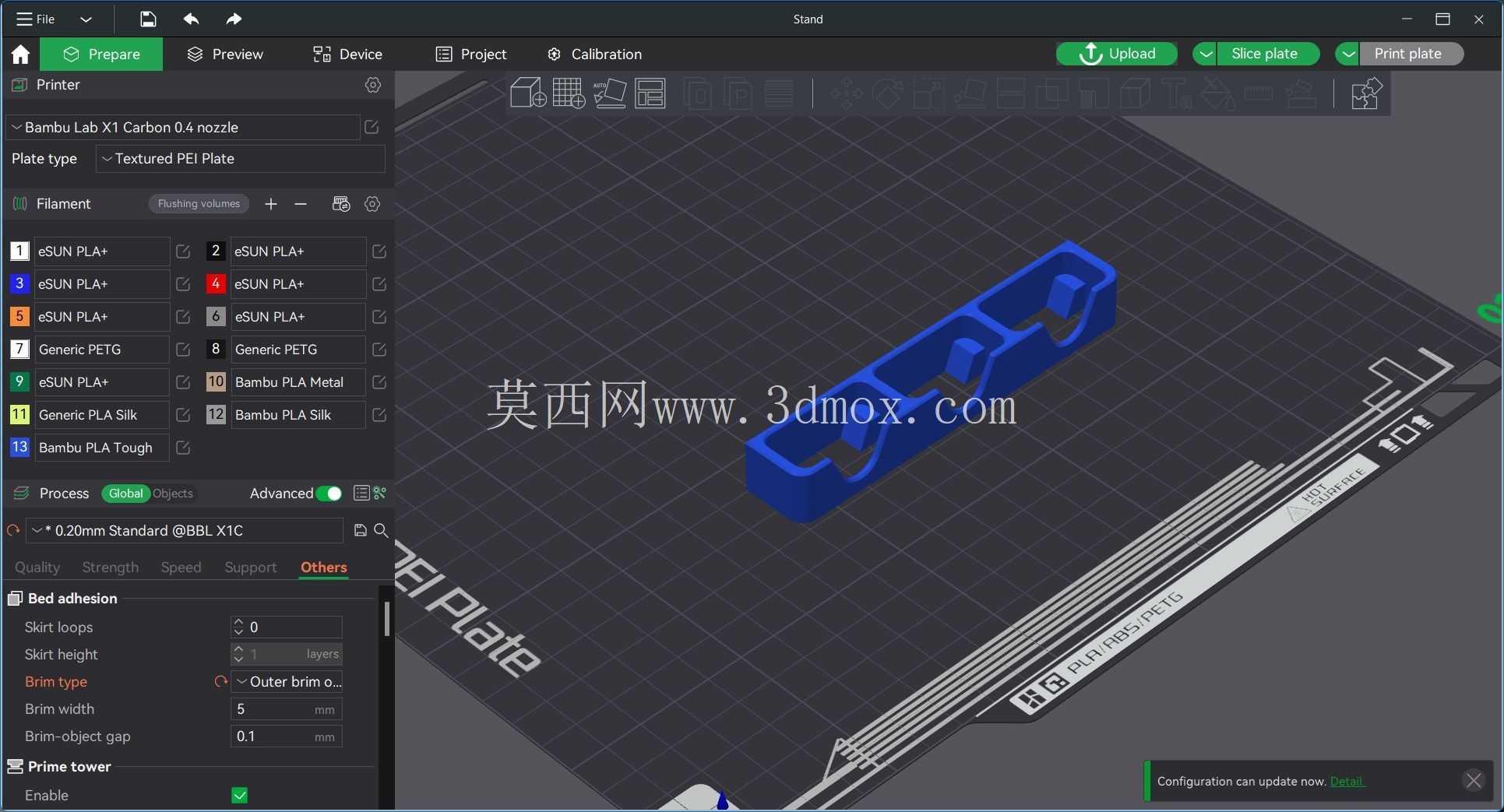The width and height of the screenshot is (1504, 812).
Task: Edit filament 1 eSUN PLA+ preset
Action: 183,251
